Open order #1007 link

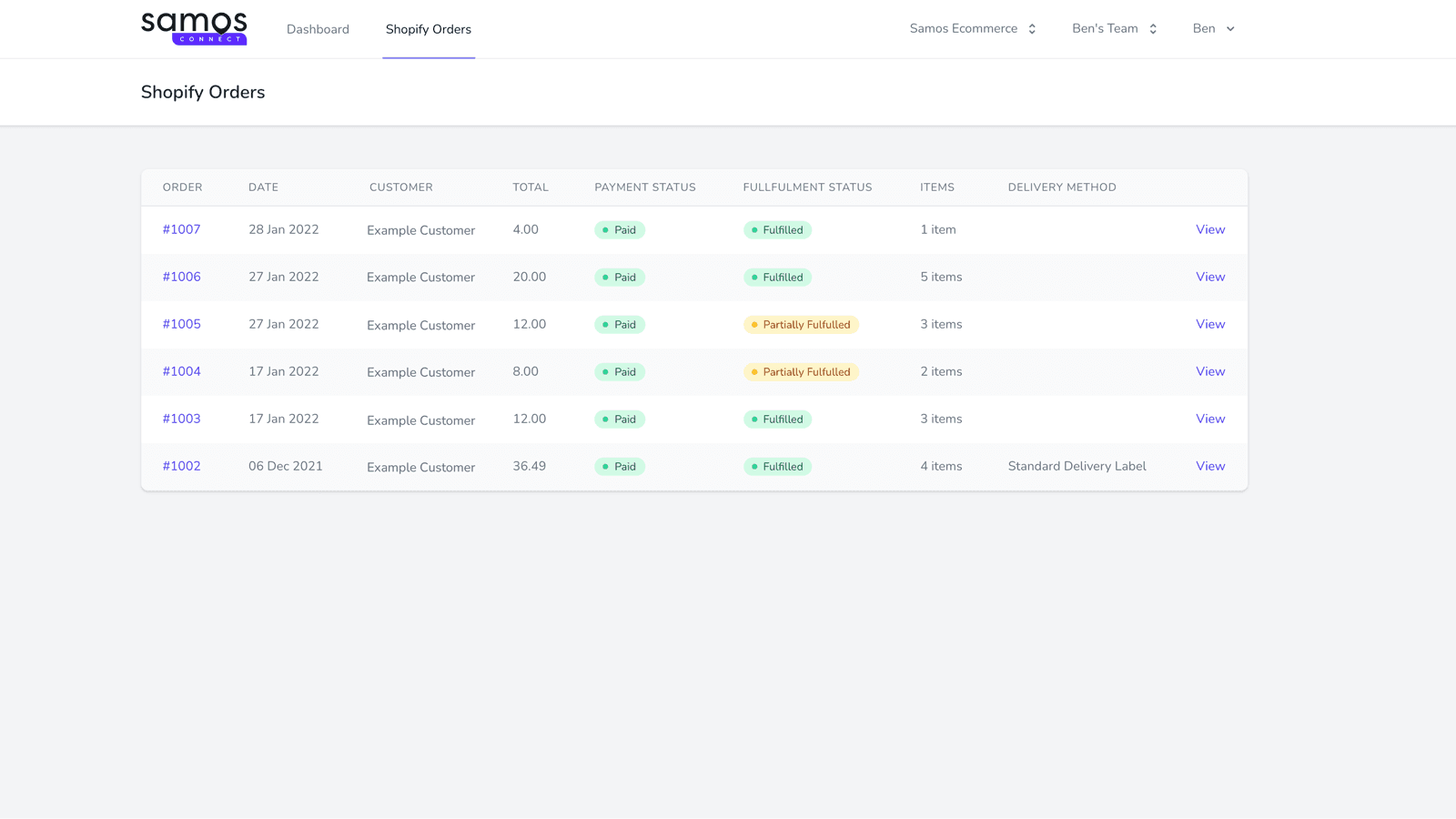(181, 229)
